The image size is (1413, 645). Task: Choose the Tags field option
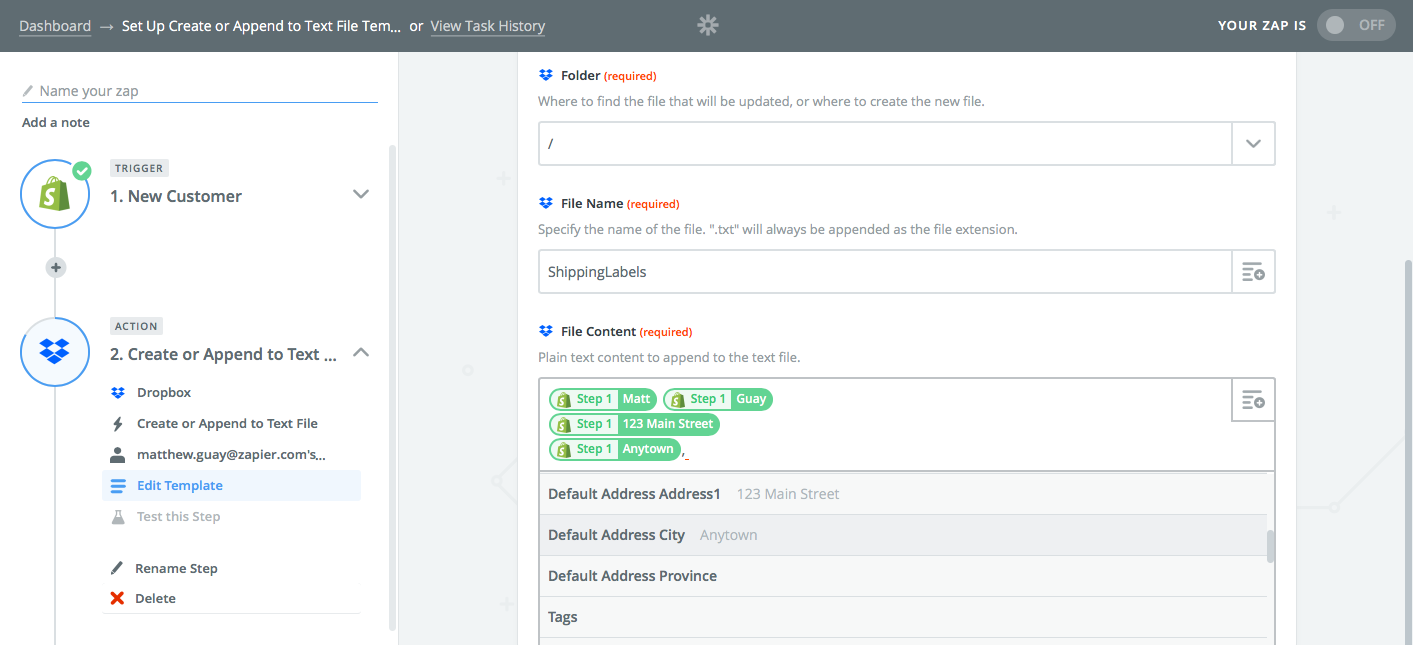(x=903, y=617)
